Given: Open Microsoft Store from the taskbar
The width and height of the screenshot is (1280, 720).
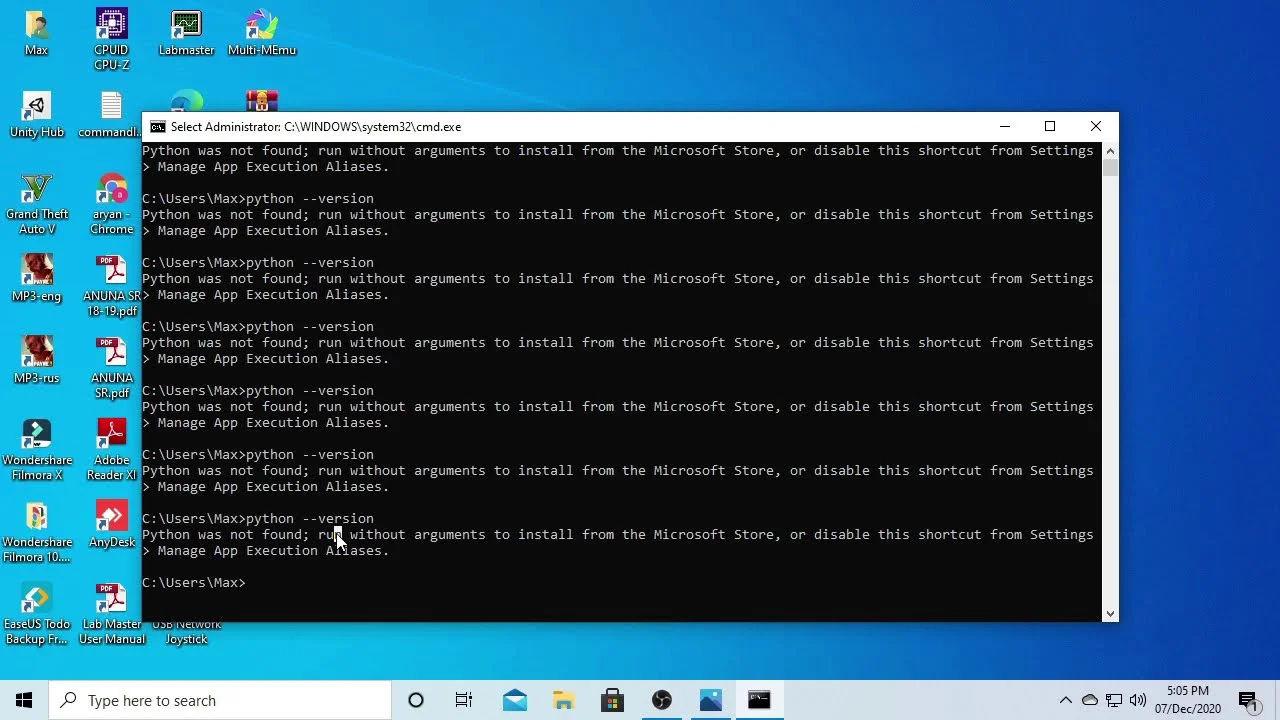Looking at the screenshot, I should pyautogui.click(x=612, y=700).
